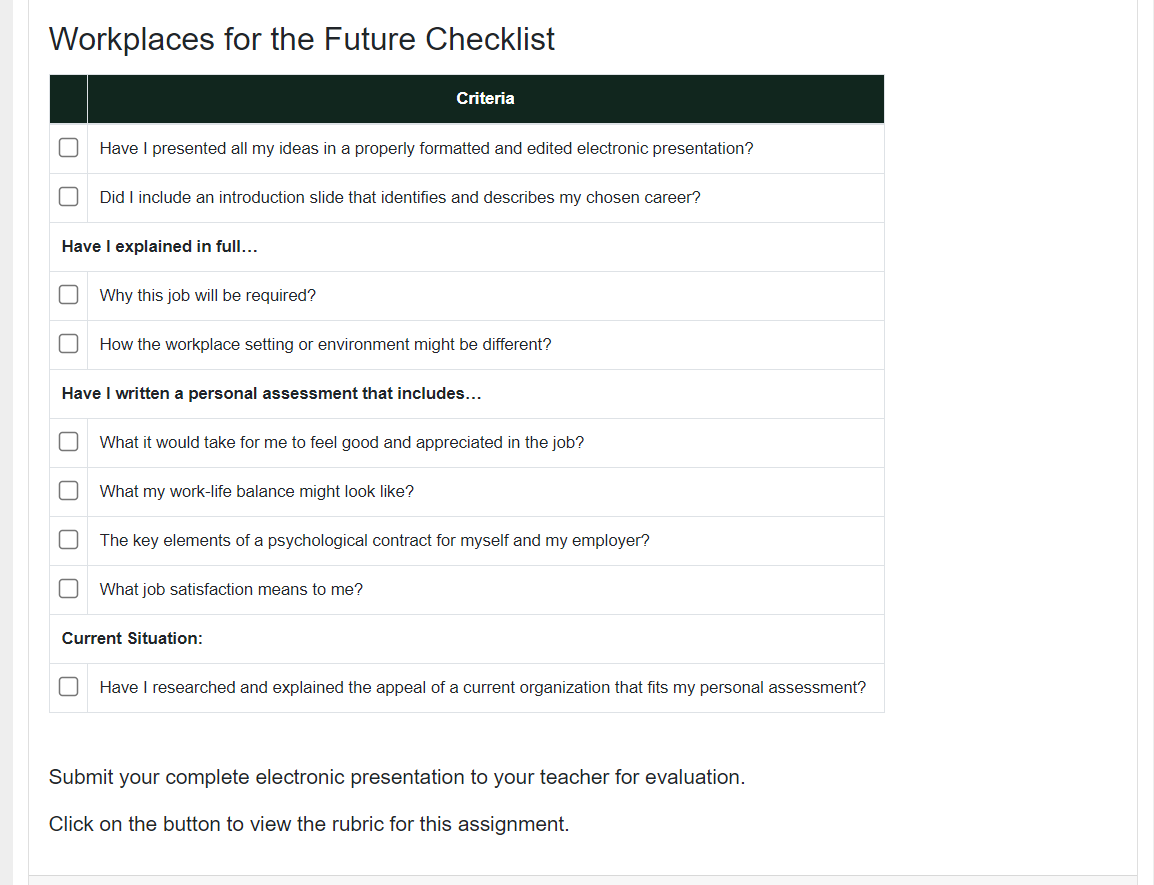
Task: Check the work-life balance criterion box
Action: coord(68,490)
